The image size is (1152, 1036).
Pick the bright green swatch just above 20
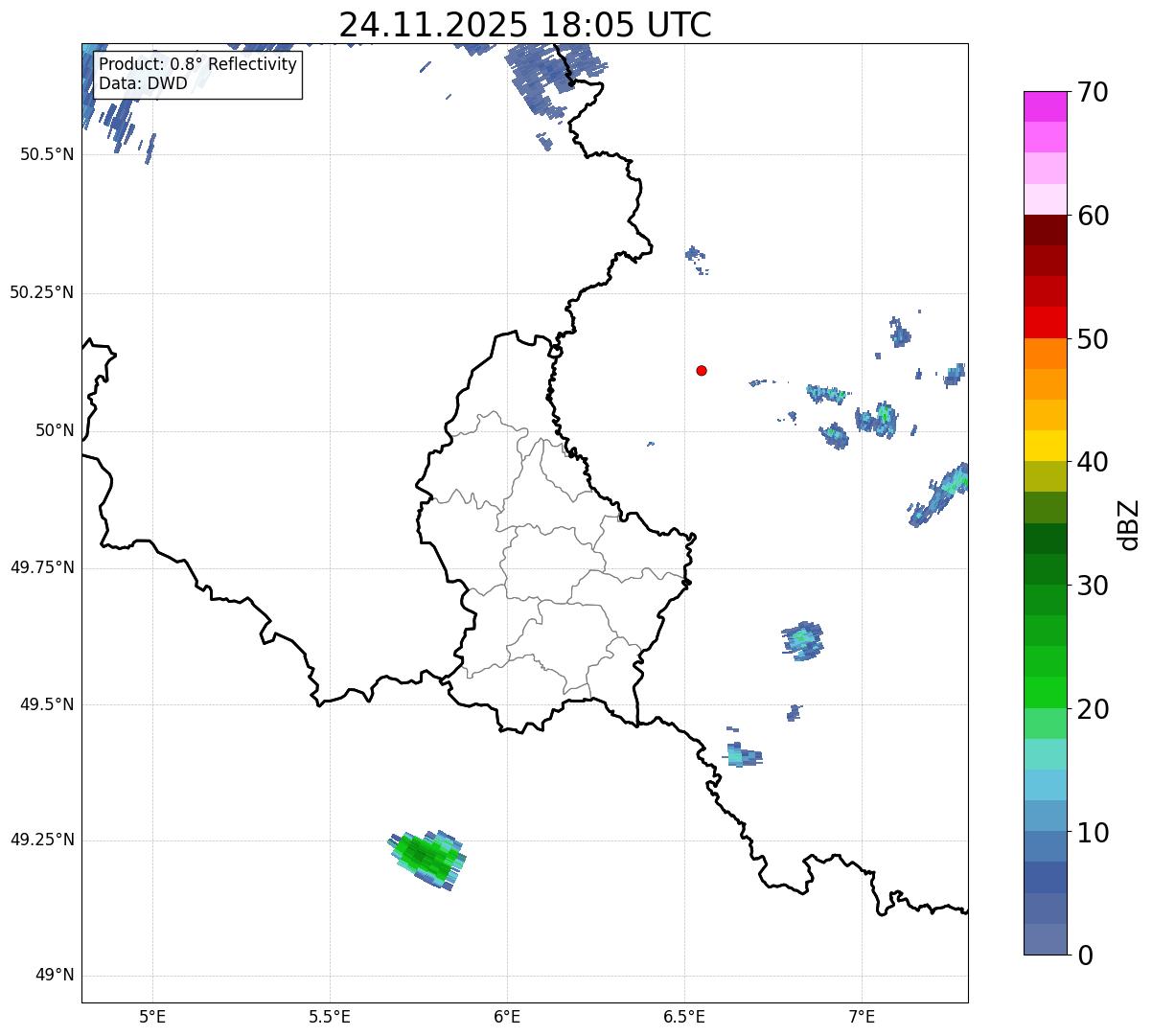tap(1046, 693)
